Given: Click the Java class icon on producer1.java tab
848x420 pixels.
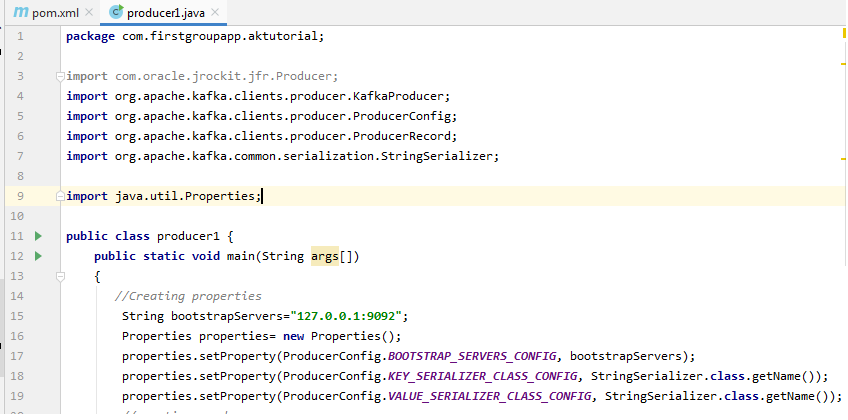Looking at the screenshot, I should tap(116, 12).
